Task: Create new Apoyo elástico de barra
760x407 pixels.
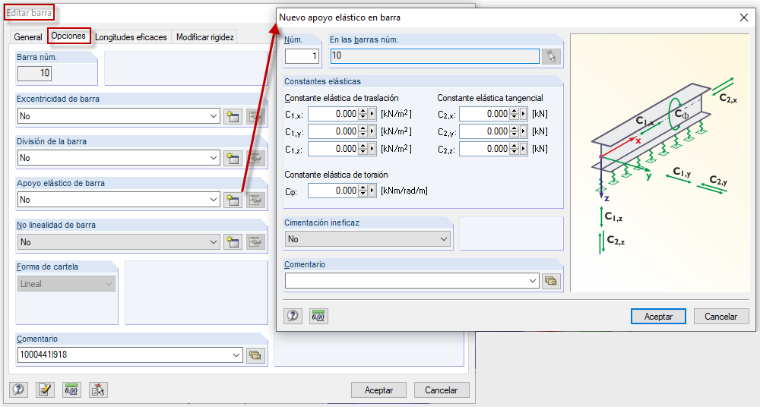Action: point(233,200)
